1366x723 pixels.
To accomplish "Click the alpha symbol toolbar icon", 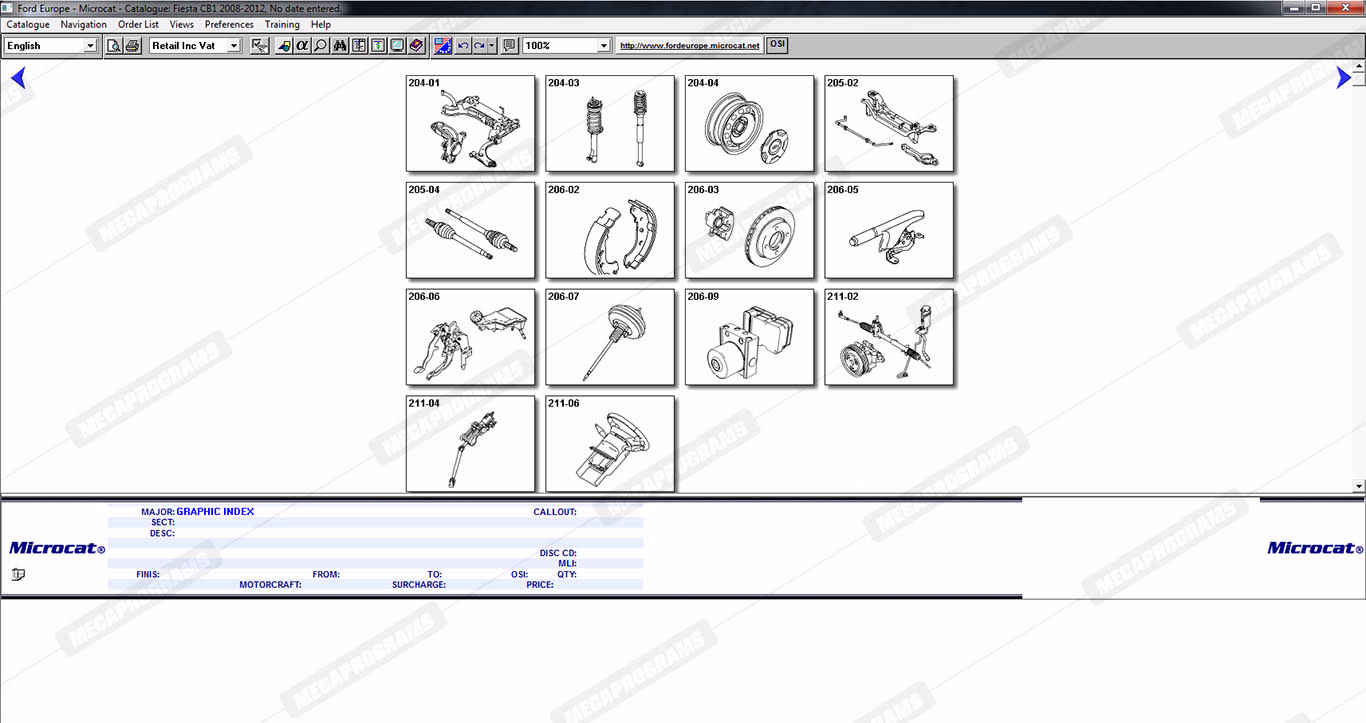I will [303, 46].
